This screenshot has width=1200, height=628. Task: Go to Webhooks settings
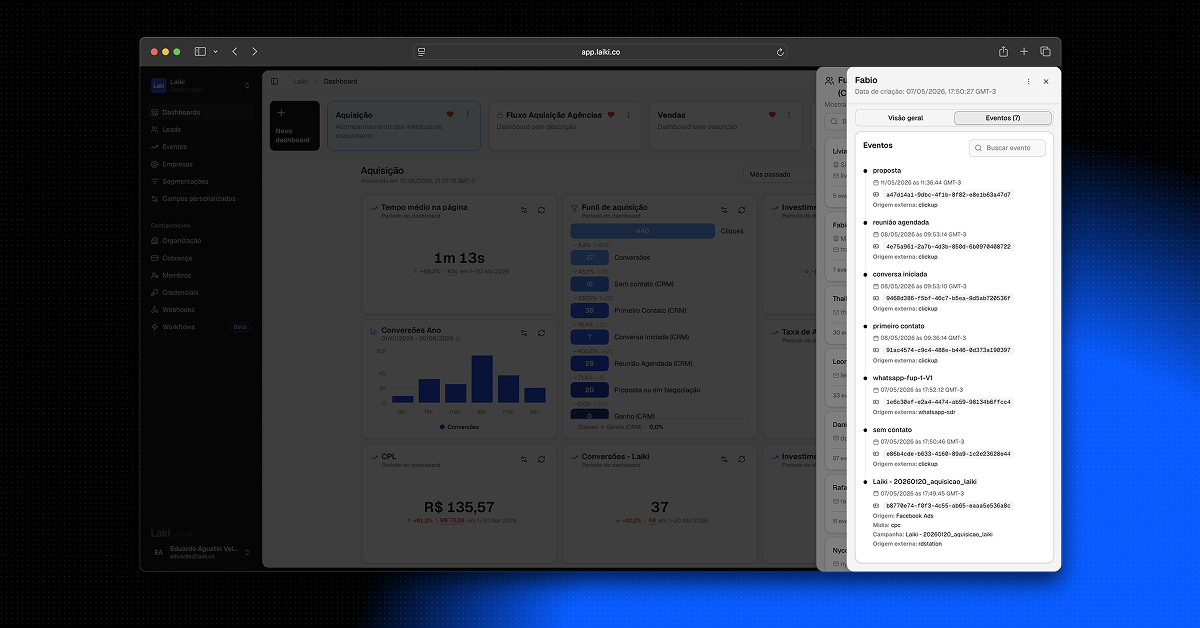pyautogui.click(x=199, y=309)
